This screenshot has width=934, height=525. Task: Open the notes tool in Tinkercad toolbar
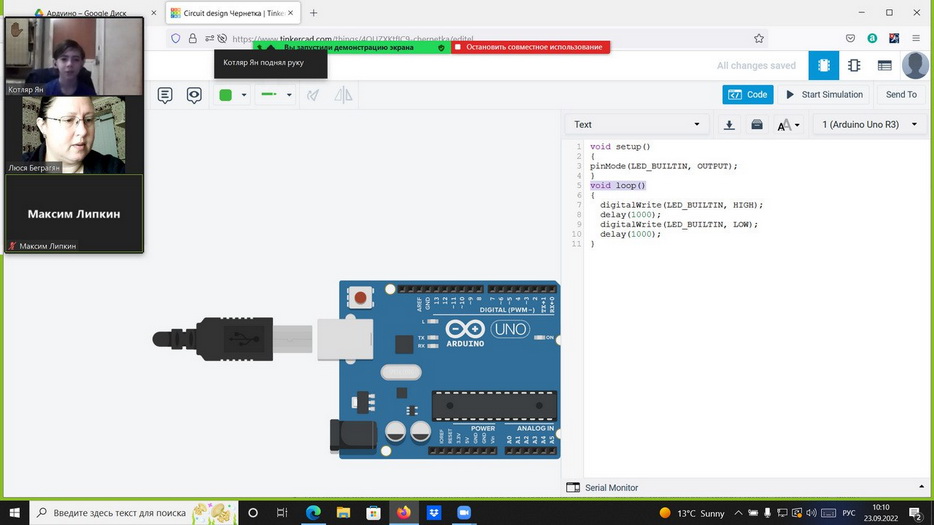(x=165, y=95)
